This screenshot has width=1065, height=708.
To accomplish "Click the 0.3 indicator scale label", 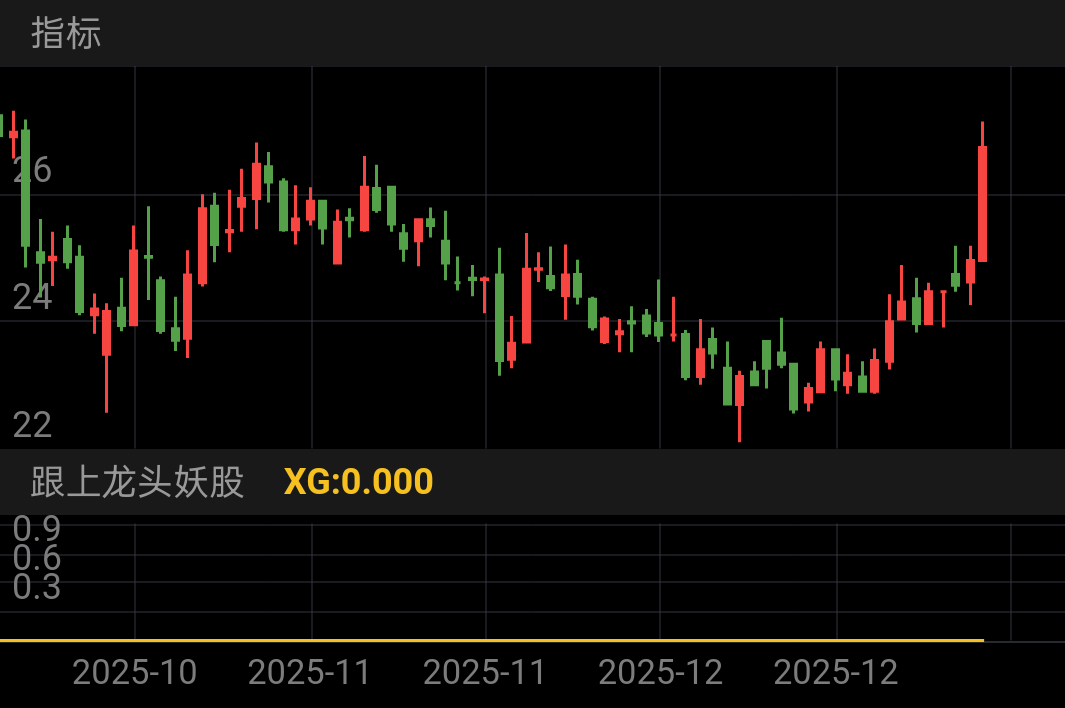I will coord(37,586).
